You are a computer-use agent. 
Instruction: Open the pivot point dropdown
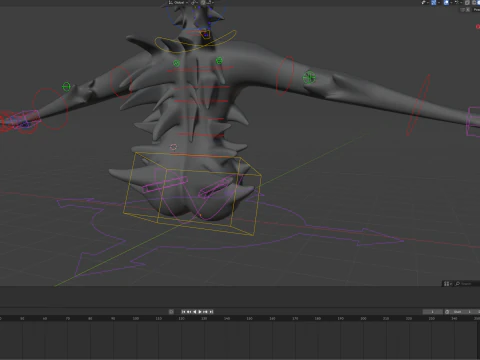click(195, 2)
